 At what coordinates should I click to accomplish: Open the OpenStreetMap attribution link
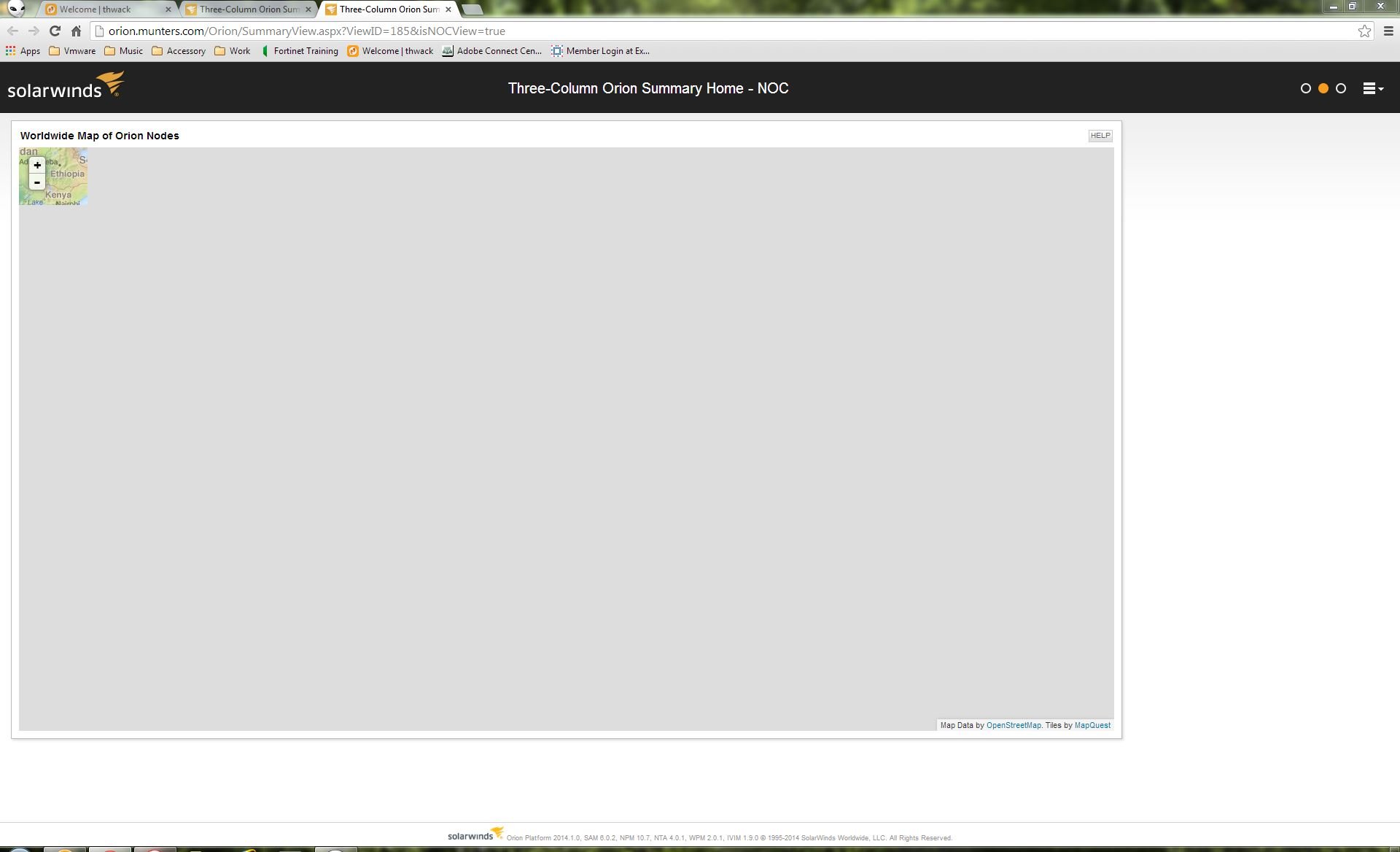(x=1013, y=725)
